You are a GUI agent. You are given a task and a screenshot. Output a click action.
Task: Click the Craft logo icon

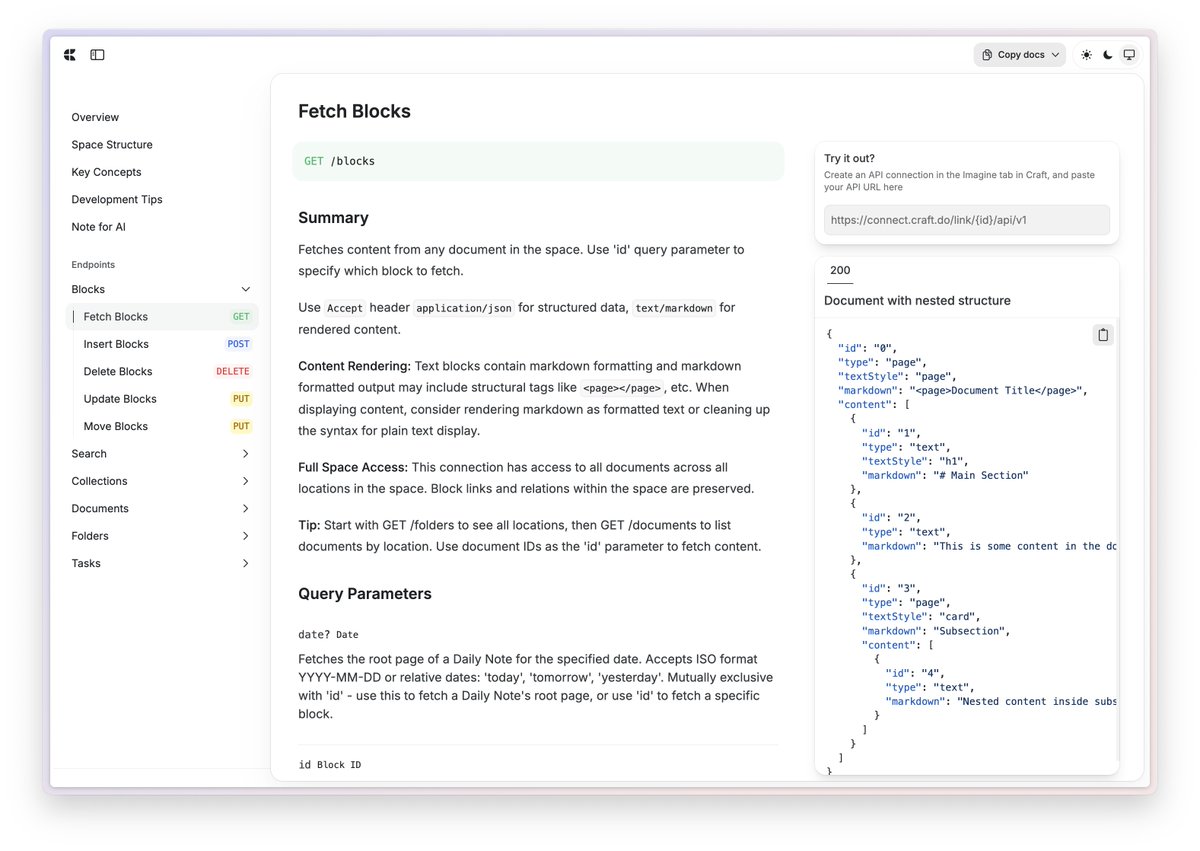tap(70, 55)
